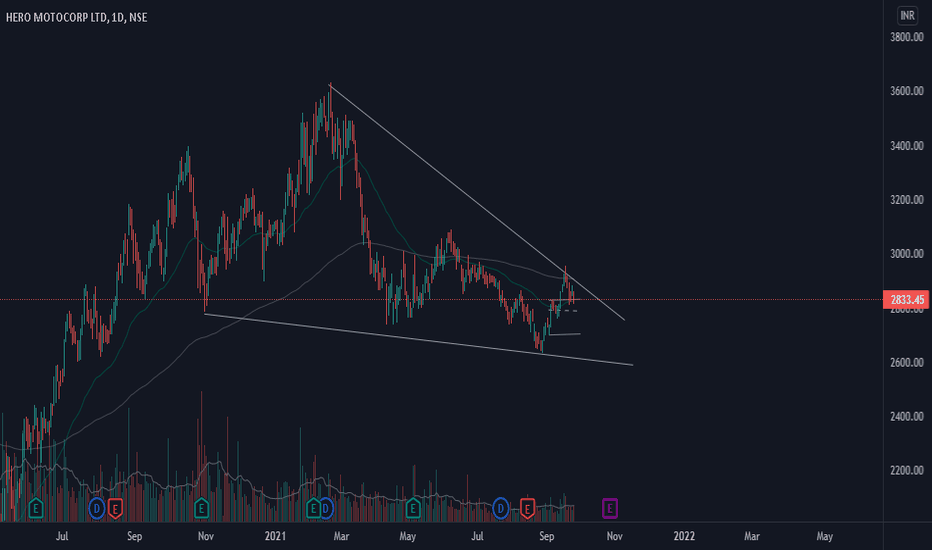Click the 2021 label on time axis

point(275,536)
